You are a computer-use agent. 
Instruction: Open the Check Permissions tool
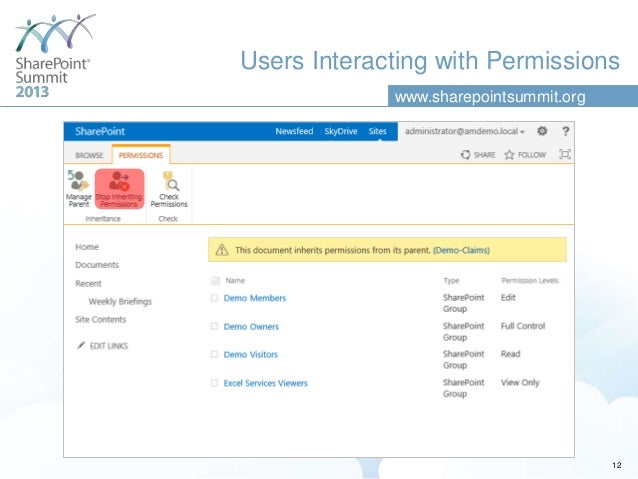[169, 190]
